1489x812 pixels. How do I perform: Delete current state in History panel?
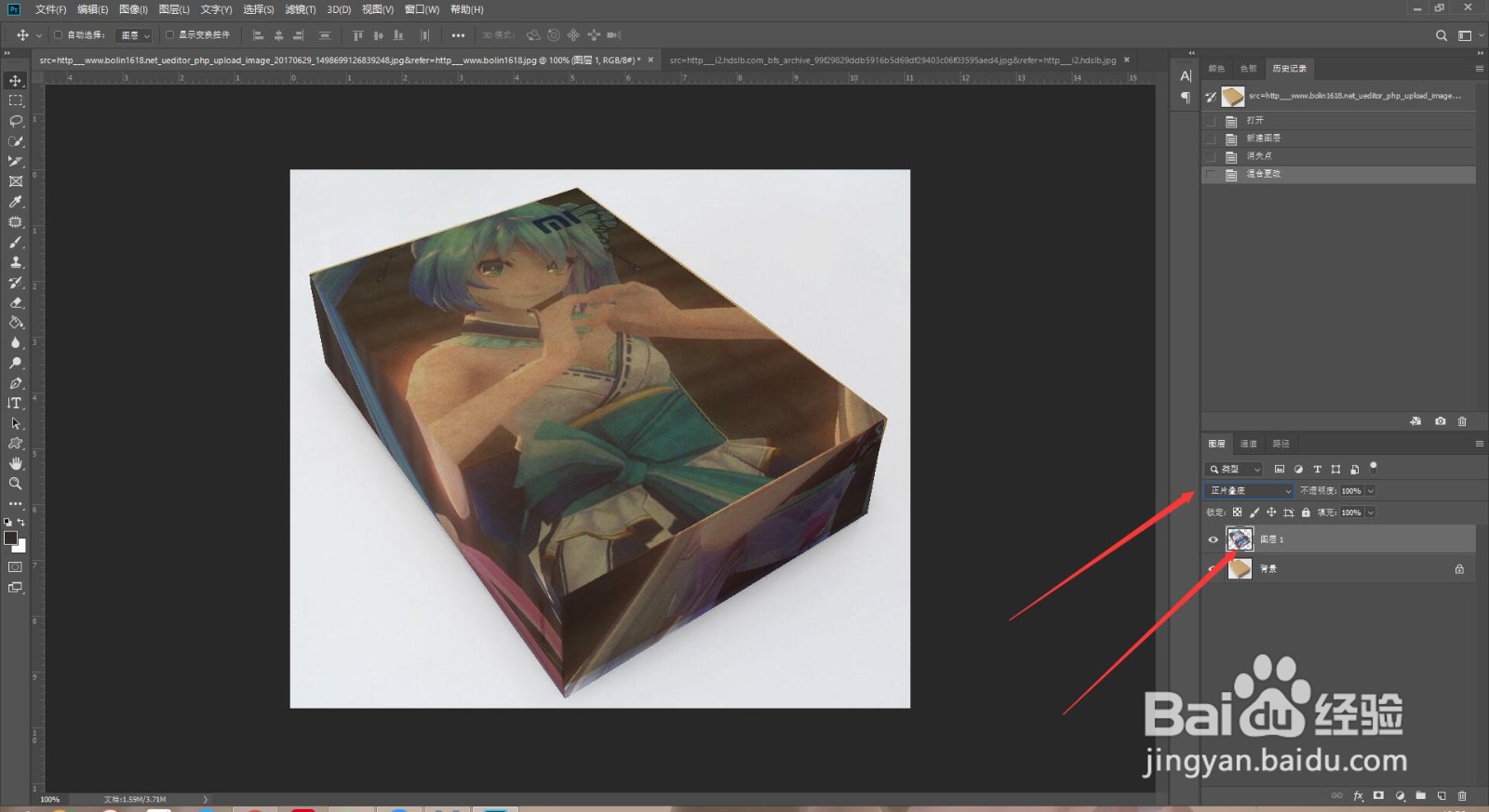(1462, 421)
